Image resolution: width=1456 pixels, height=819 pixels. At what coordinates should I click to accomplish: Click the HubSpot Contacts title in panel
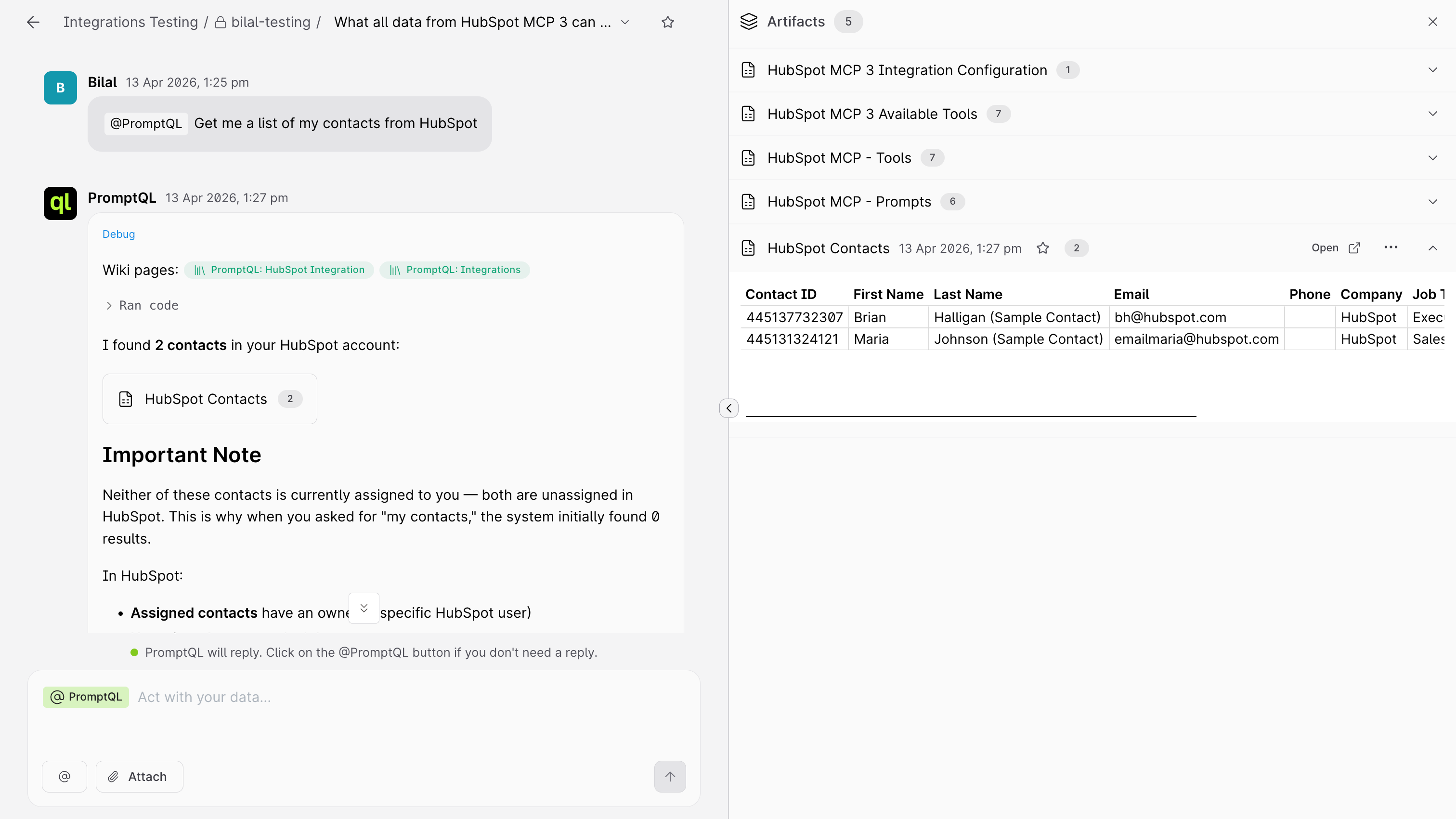(828, 248)
